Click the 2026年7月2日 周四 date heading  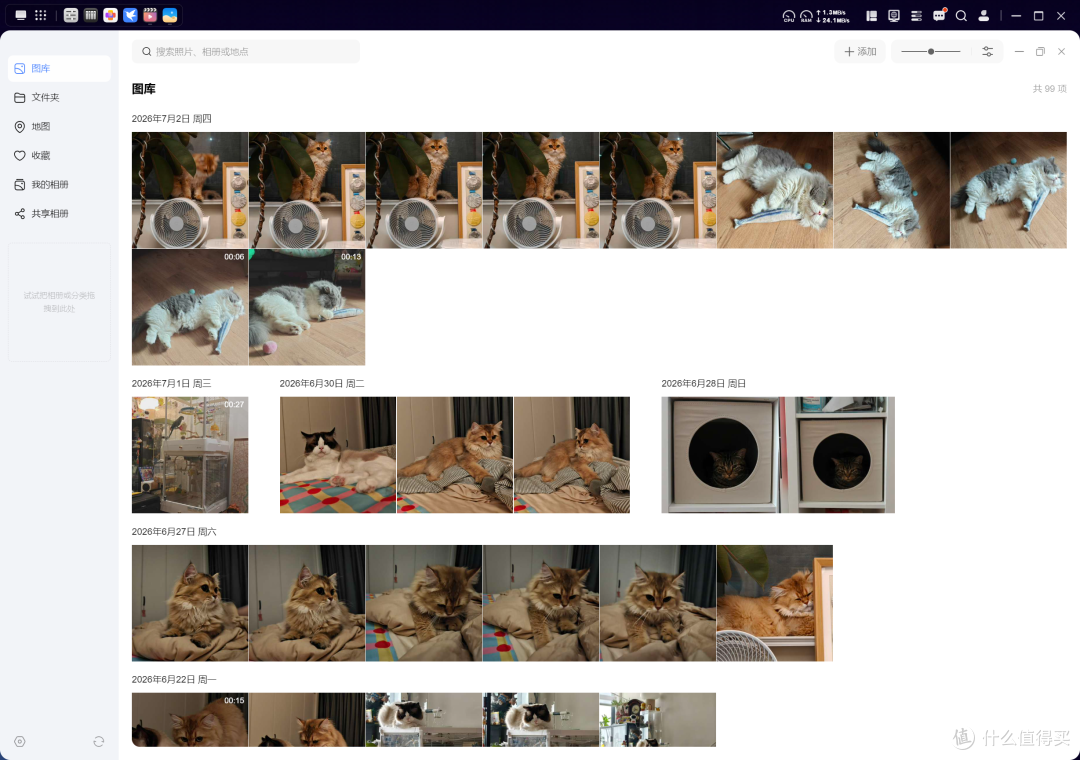(x=172, y=119)
